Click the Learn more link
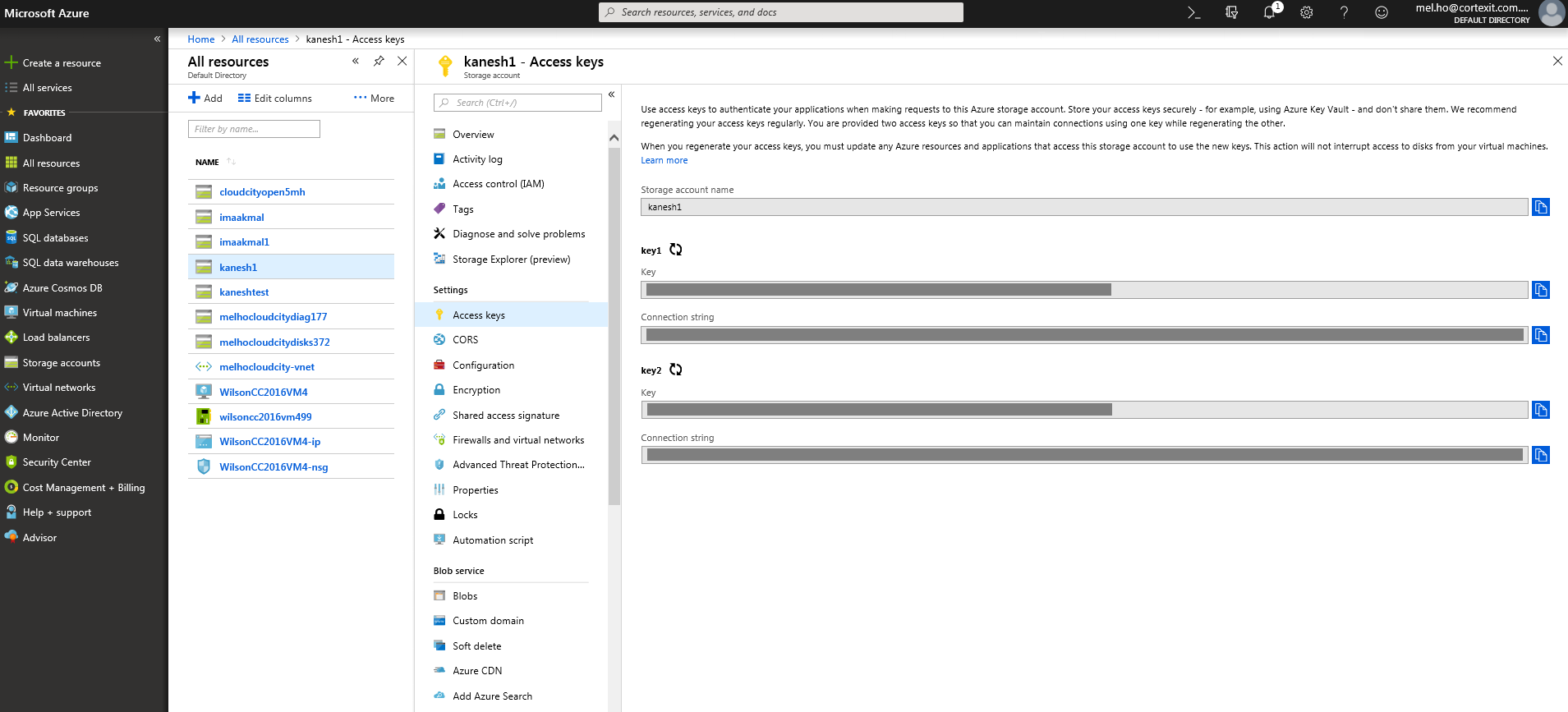 pos(664,160)
